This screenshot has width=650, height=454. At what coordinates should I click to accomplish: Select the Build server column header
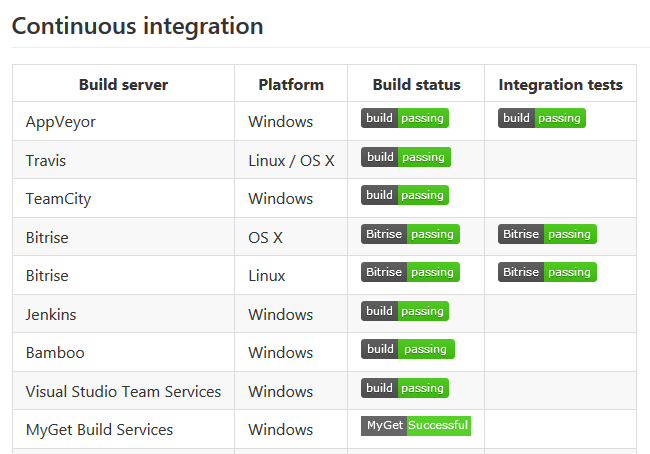click(x=124, y=85)
